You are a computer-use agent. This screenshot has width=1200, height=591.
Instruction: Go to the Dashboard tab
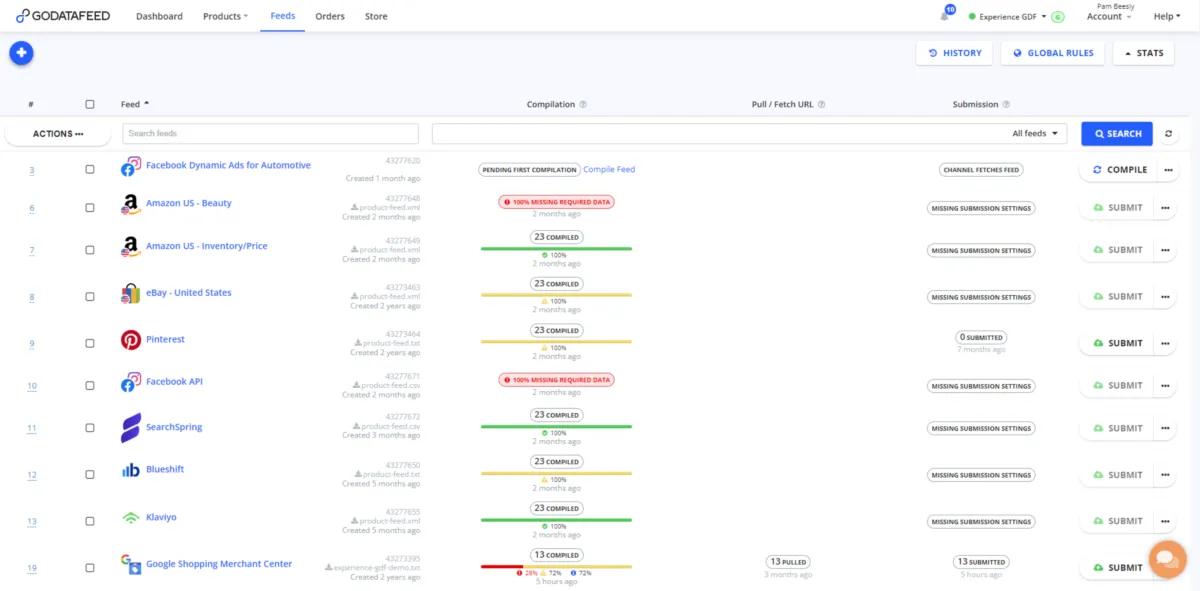point(159,16)
